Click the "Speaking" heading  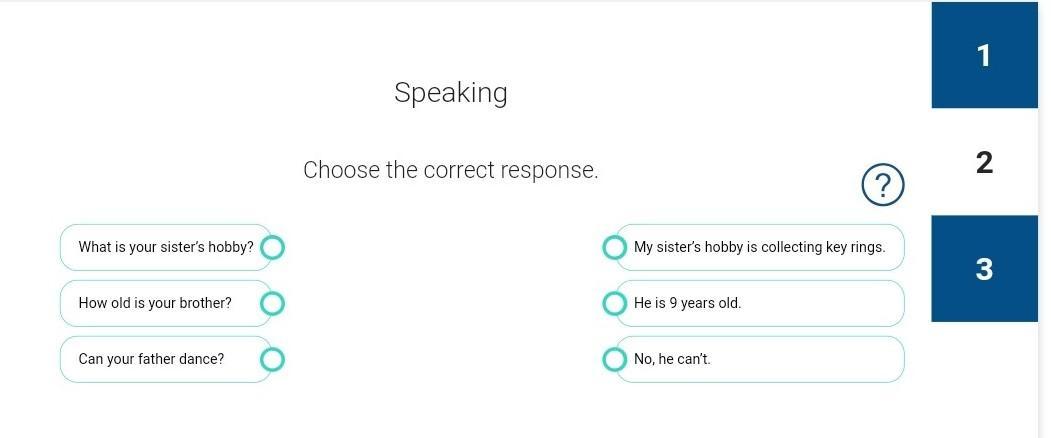pos(451,93)
